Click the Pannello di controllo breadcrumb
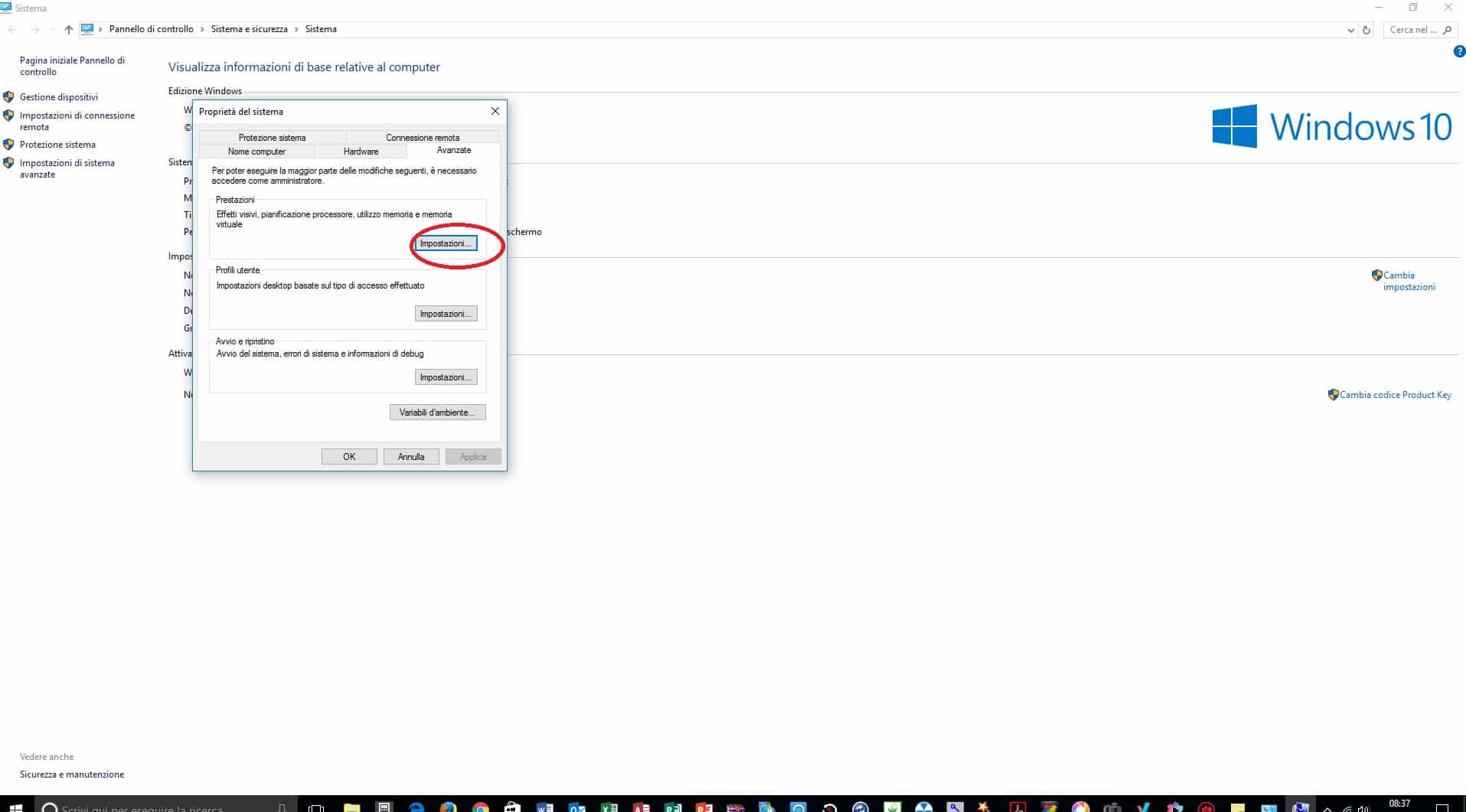1466x812 pixels. (152, 29)
